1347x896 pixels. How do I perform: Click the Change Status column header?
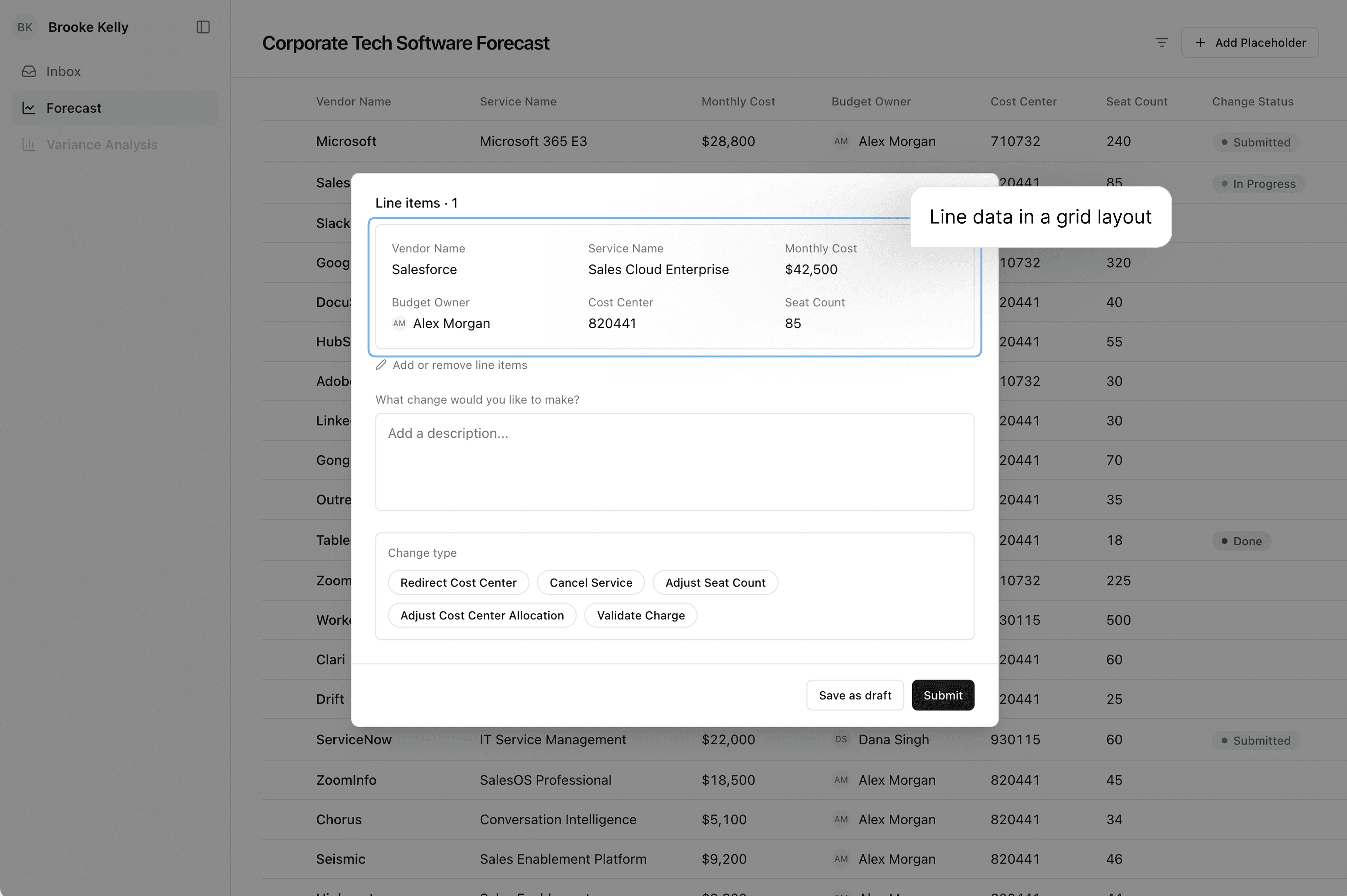click(x=1253, y=102)
